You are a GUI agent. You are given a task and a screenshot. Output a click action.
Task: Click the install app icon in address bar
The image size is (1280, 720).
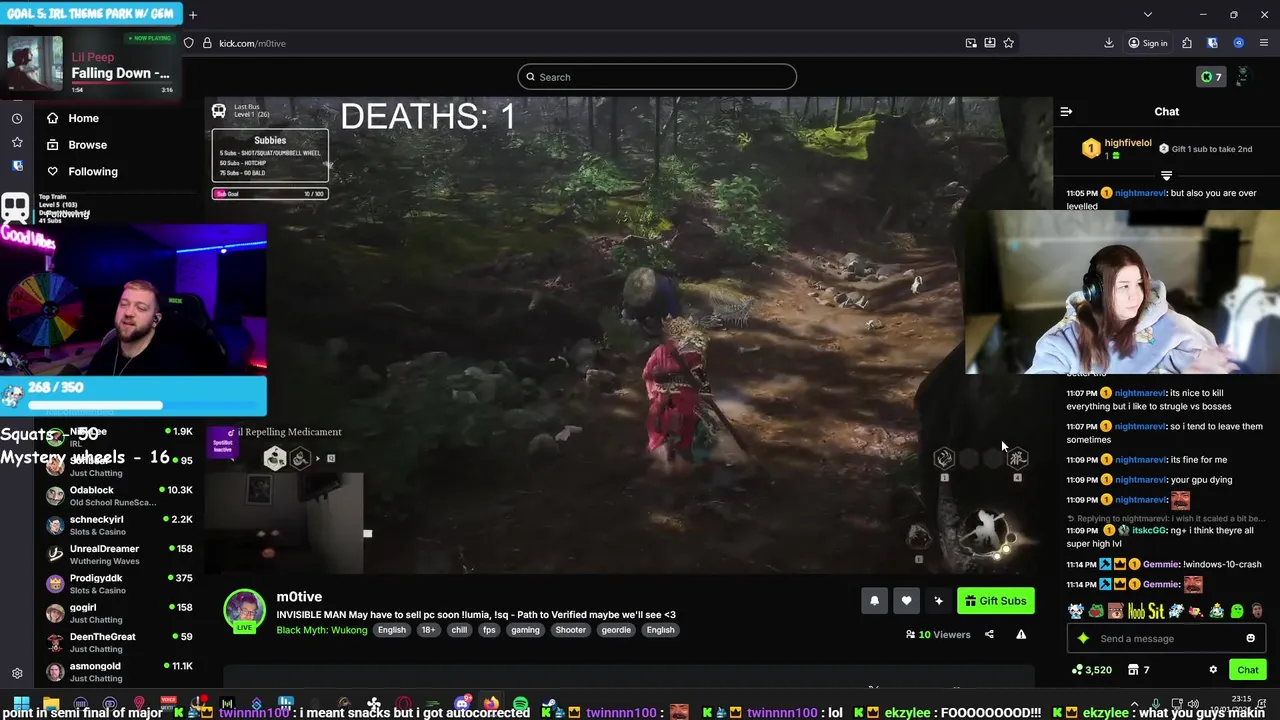coord(990,43)
